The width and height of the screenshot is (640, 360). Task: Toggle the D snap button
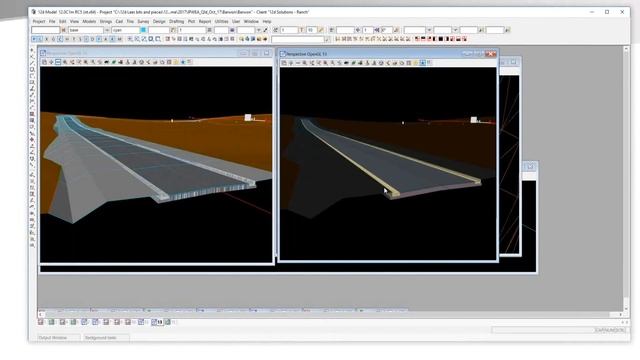(92, 39)
